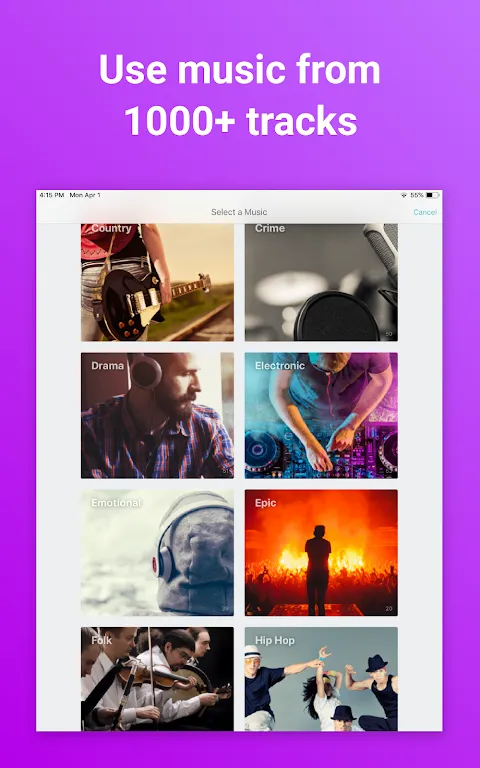Click the 4:15 PM clock

point(52,195)
